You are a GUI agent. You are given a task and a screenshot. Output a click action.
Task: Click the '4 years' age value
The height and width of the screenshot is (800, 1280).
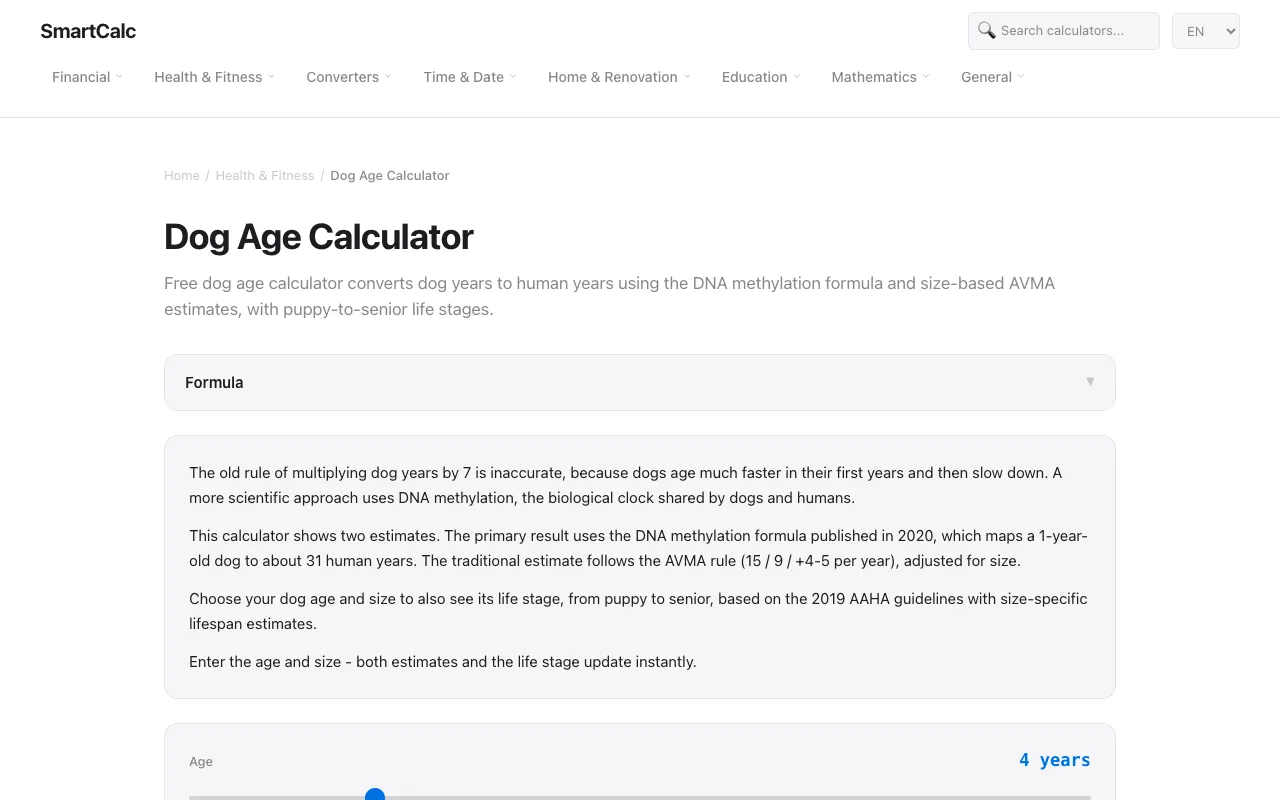coord(1055,761)
